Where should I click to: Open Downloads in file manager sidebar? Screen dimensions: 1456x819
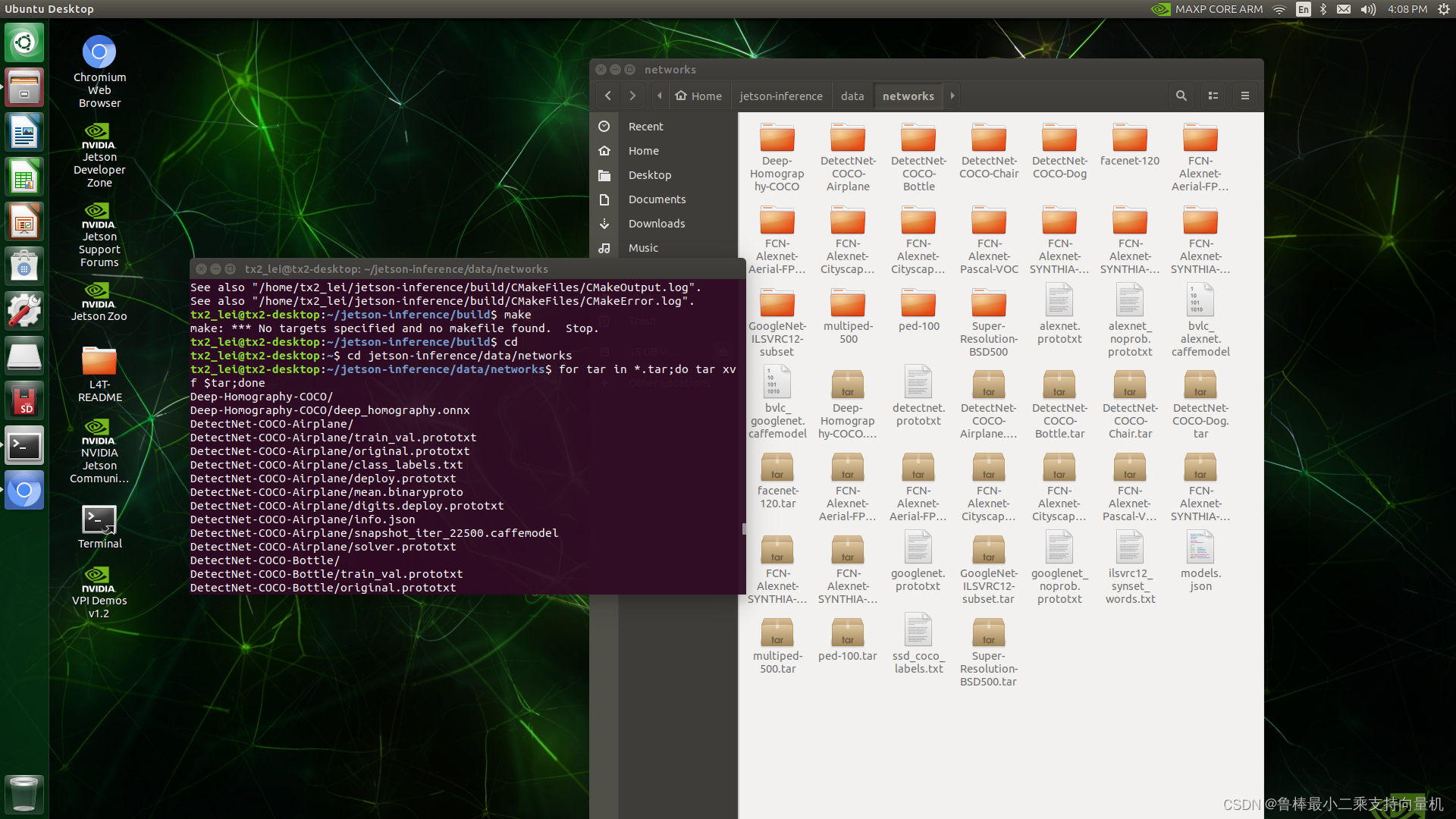pyautogui.click(x=664, y=224)
